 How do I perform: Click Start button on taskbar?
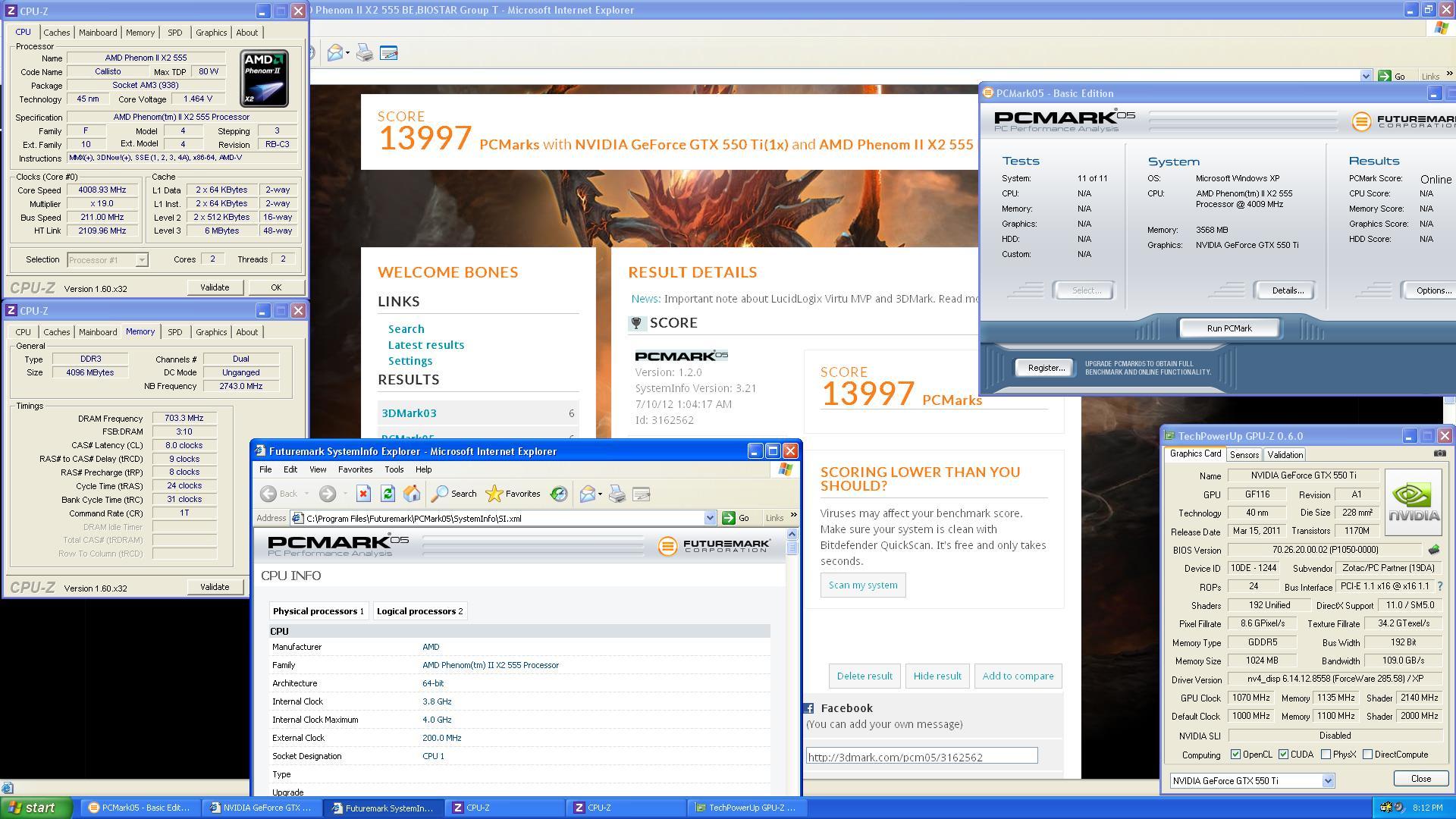(36, 808)
